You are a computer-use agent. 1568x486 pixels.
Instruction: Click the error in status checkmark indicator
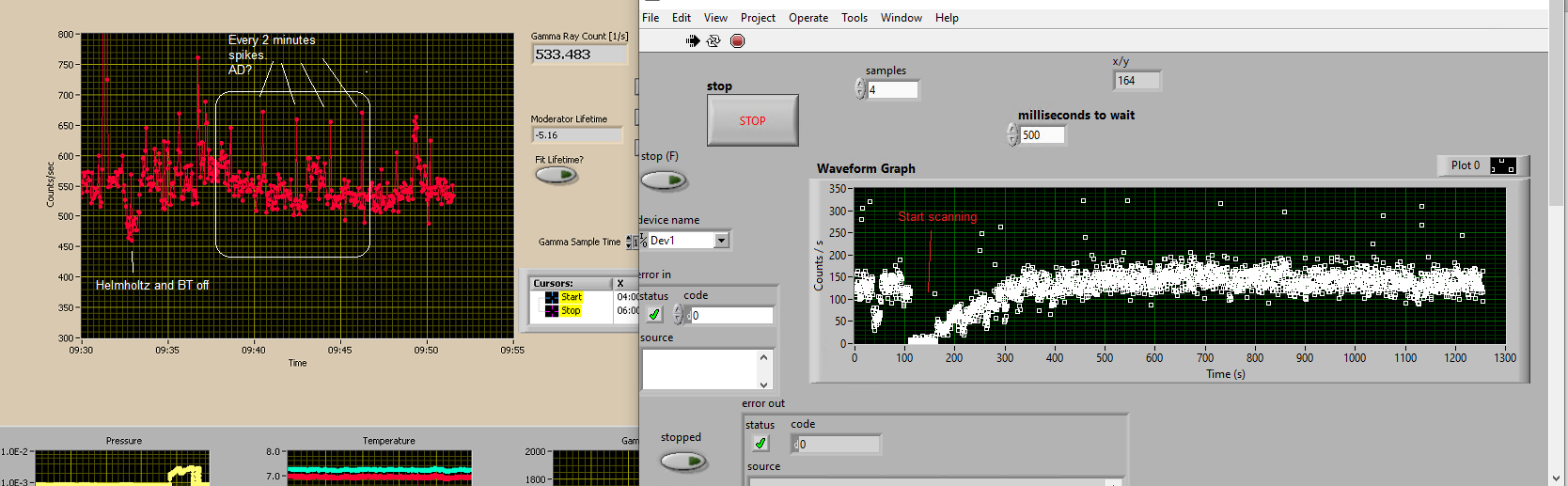click(654, 315)
